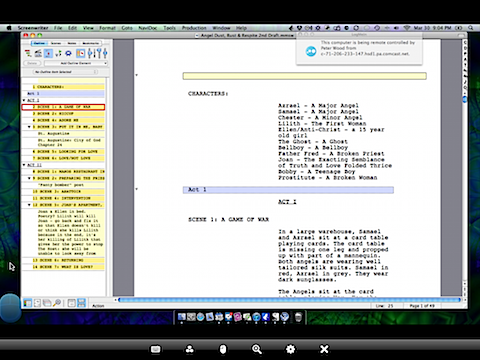Open the Production menu
Image resolution: width=480 pixels, height=360 pixels.
pos(194,28)
